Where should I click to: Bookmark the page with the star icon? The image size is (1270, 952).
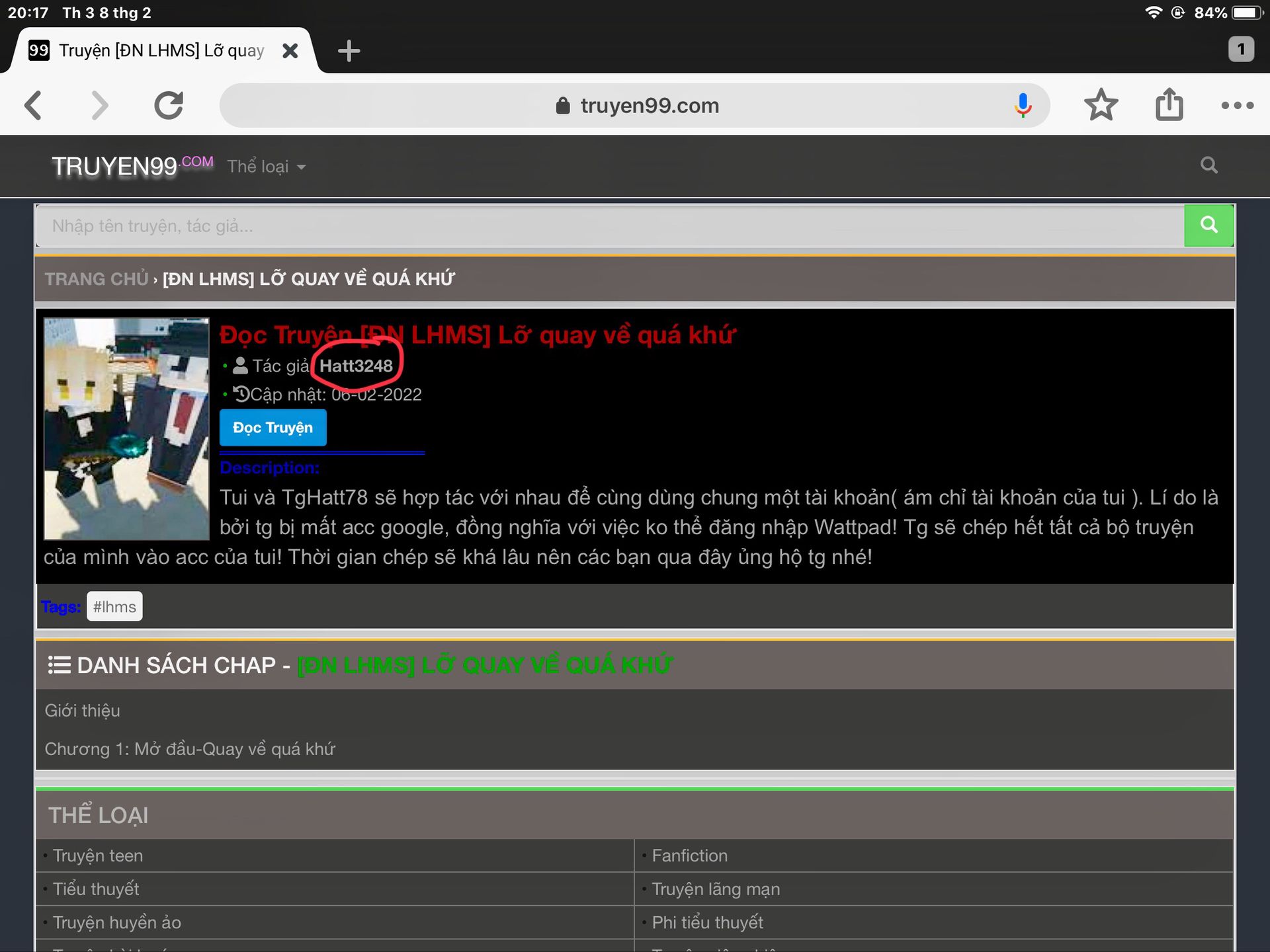[x=1101, y=106]
